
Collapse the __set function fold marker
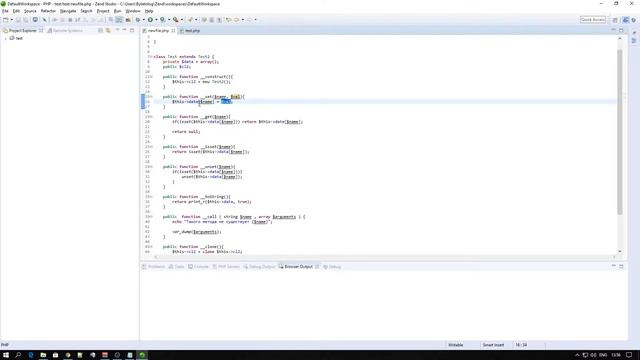[x=151, y=97]
